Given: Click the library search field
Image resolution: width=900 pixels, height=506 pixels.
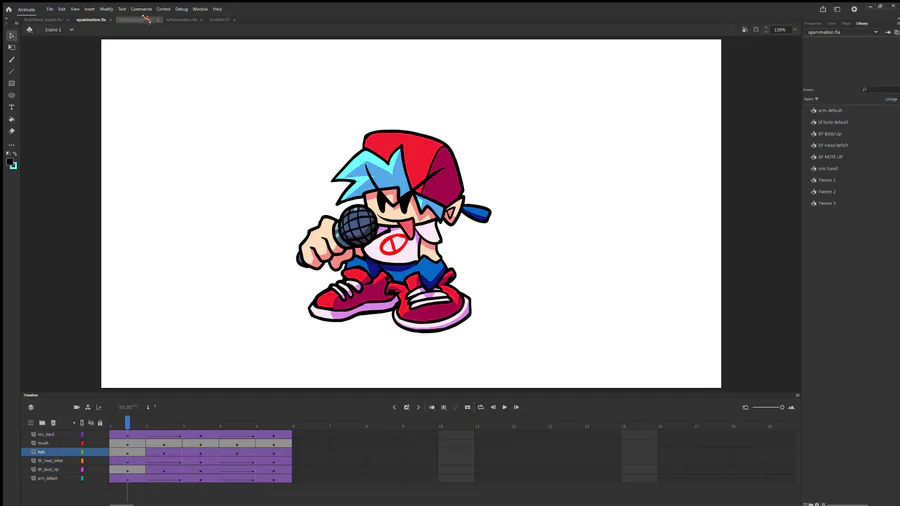Looking at the screenshot, I should pyautogui.click(x=880, y=89).
